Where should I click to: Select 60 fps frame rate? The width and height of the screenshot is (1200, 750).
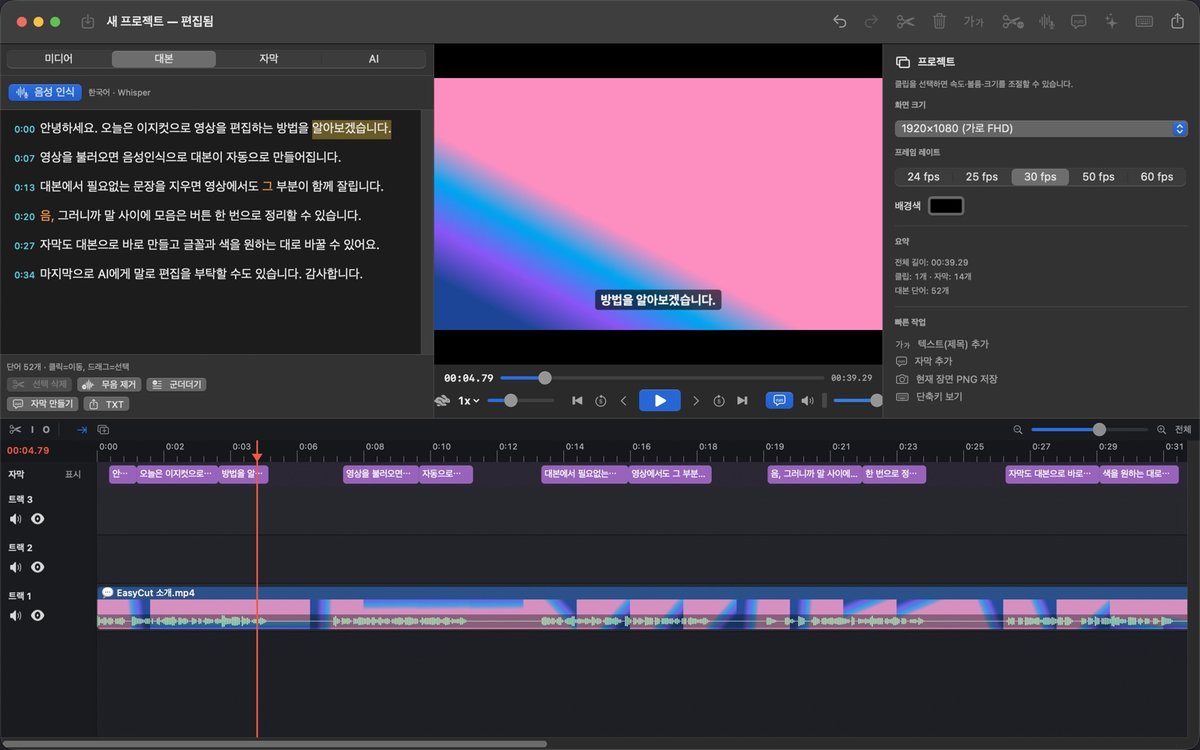pyautogui.click(x=1157, y=177)
